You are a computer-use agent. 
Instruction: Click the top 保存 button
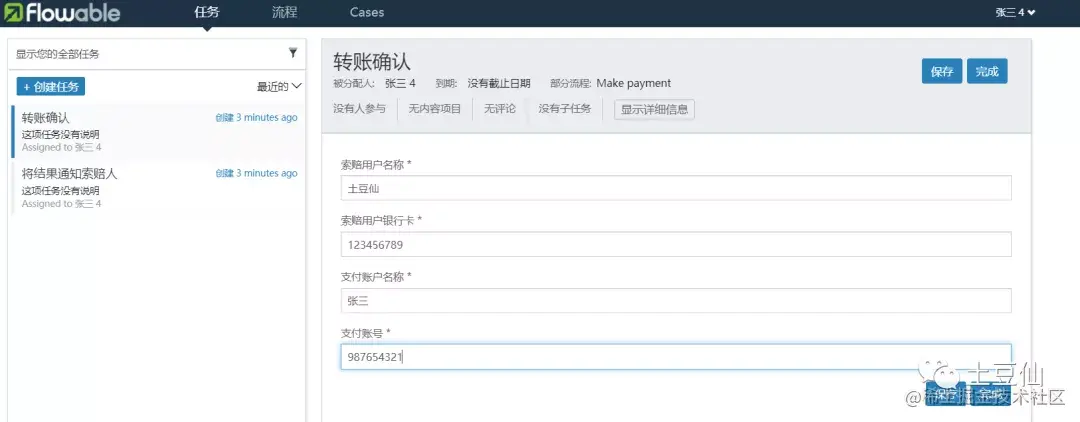click(x=942, y=72)
